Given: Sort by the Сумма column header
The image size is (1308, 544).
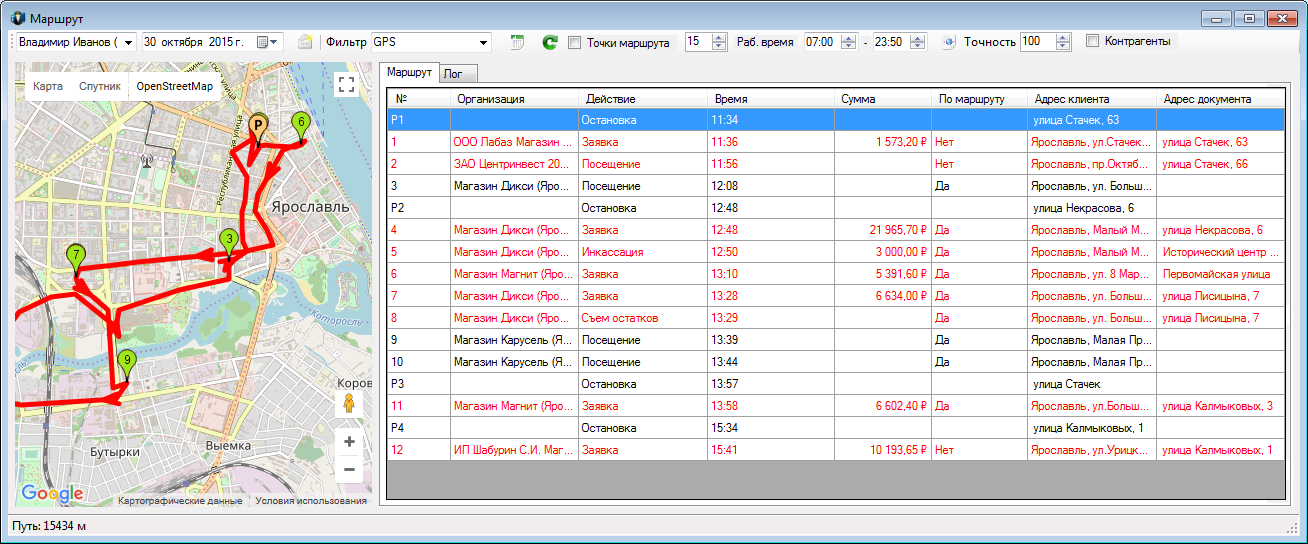Looking at the screenshot, I should click(884, 99).
